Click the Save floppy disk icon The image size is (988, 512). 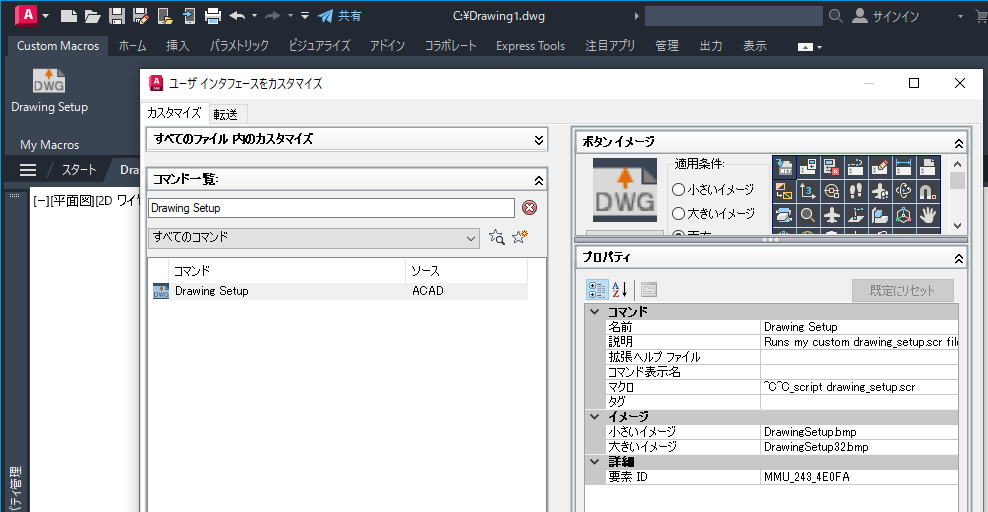[x=117, y=16]
